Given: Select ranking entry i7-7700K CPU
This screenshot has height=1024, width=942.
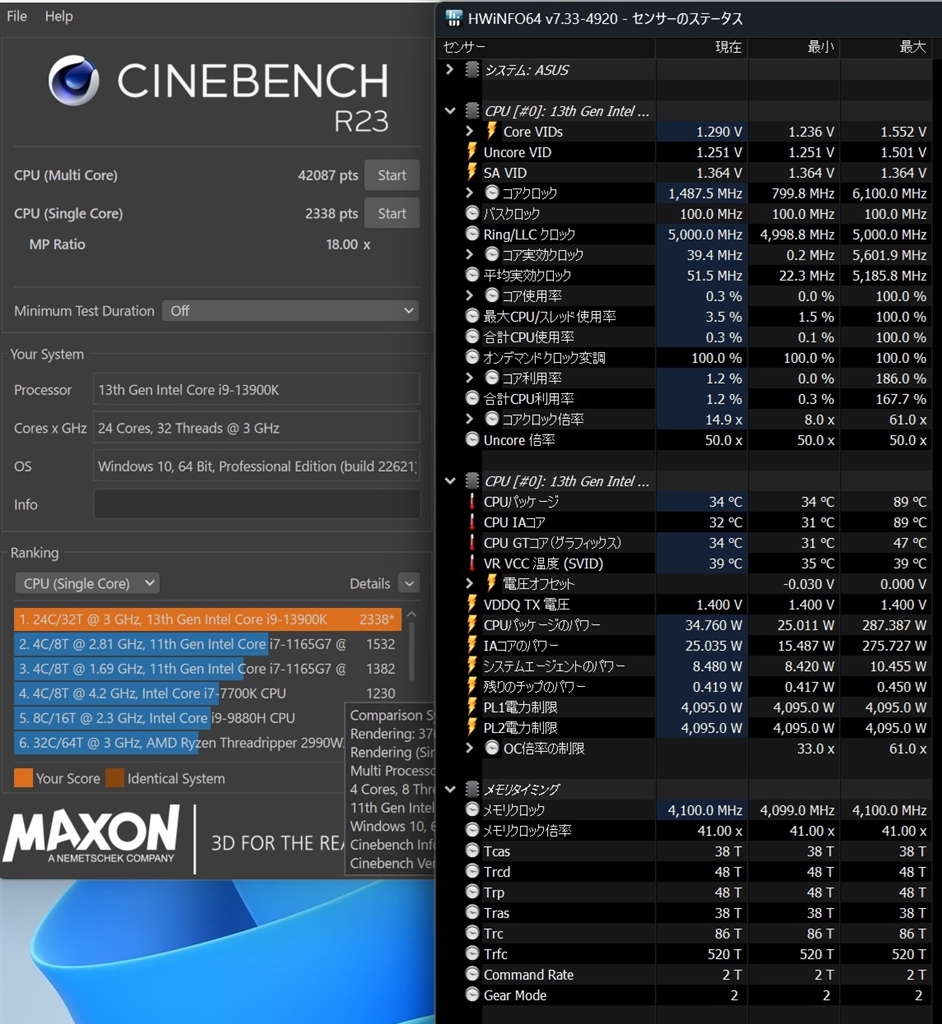Looking at the screenshot, I should pyautogui.click(x=208, y=693).
